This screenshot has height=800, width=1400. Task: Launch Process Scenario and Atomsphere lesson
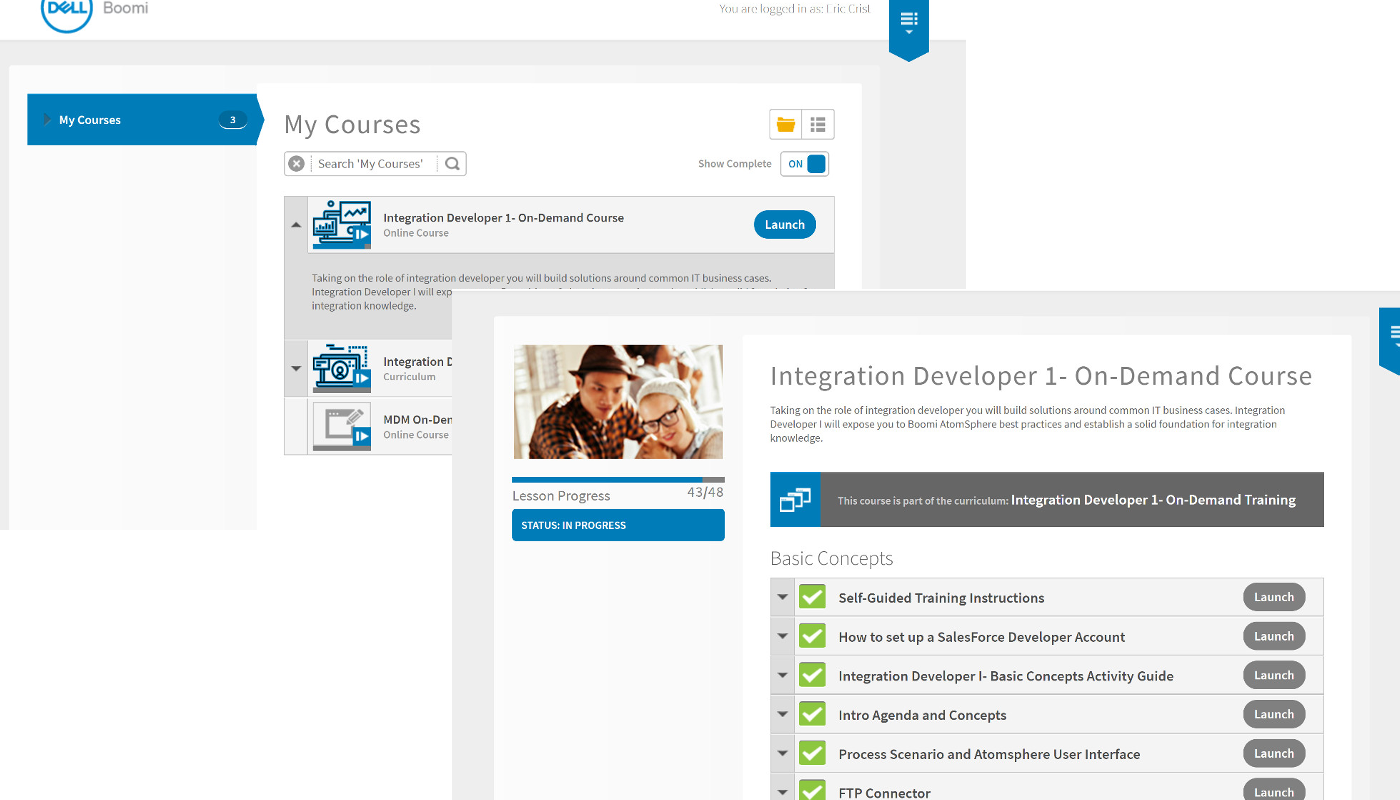point(1274,753)
